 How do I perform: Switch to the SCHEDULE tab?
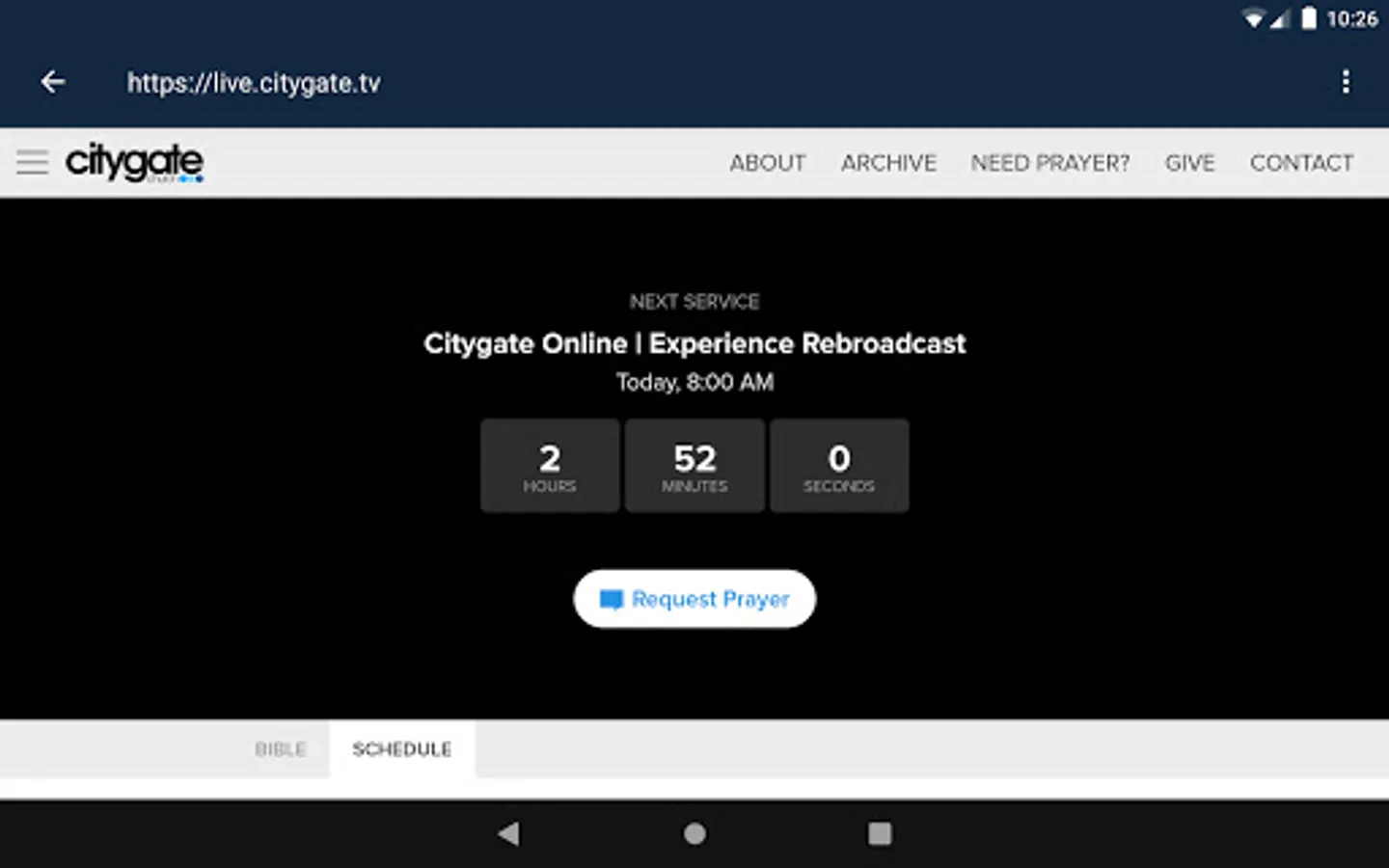click(402, 749)
